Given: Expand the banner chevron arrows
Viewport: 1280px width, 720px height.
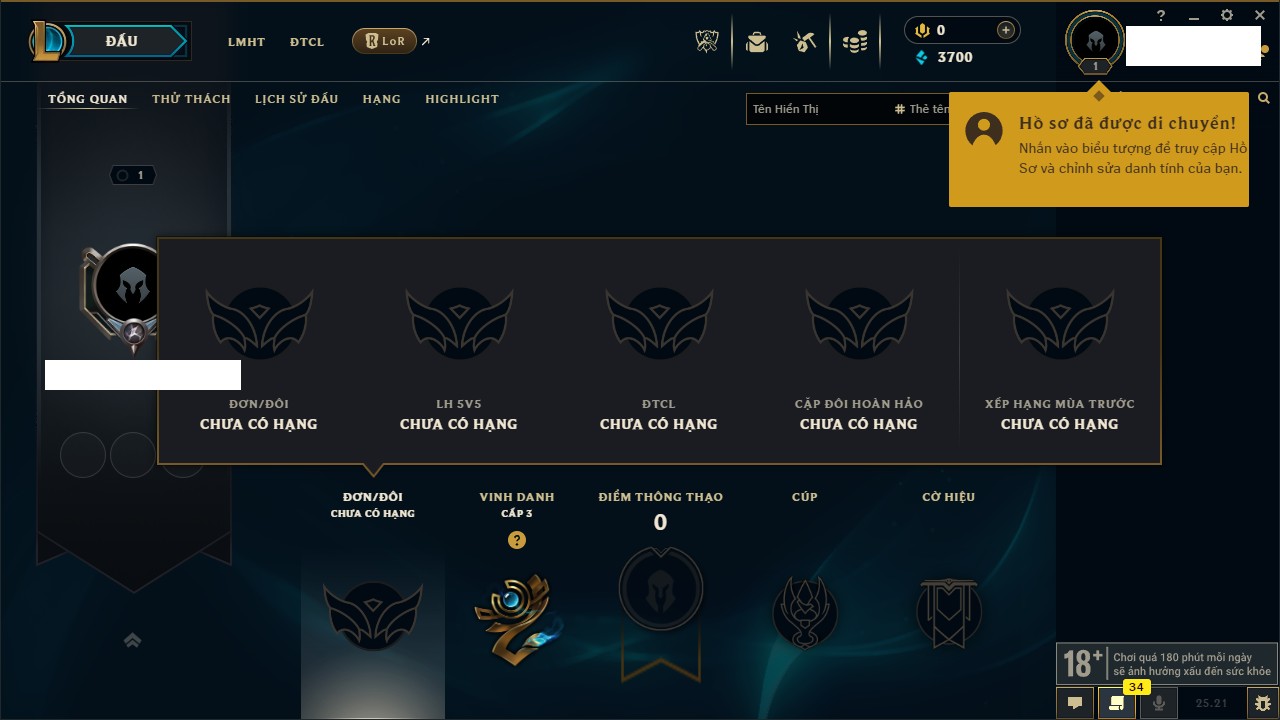Looking at the screenshot, I should (132, 641).
